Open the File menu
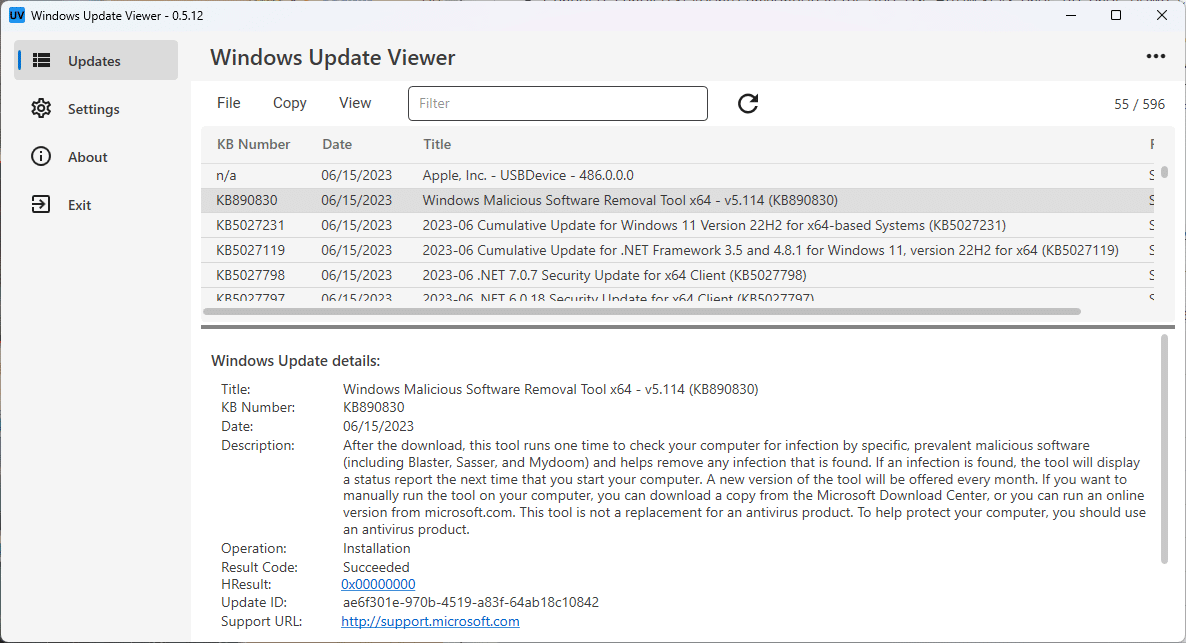This screenshot has height=643, width=1186. (228, 103)
